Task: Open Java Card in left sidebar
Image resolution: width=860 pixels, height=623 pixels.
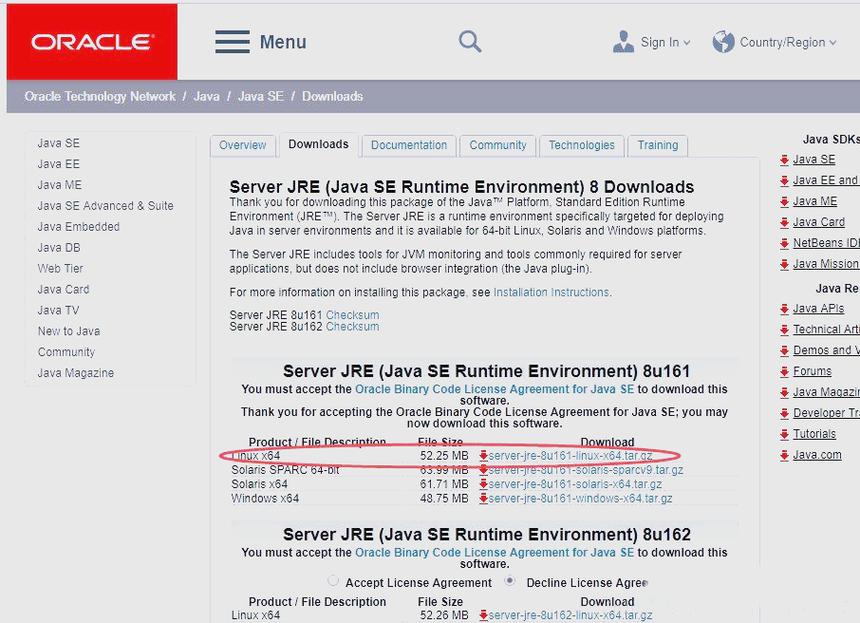Action: pyautogui.click(x=63, y=290)
